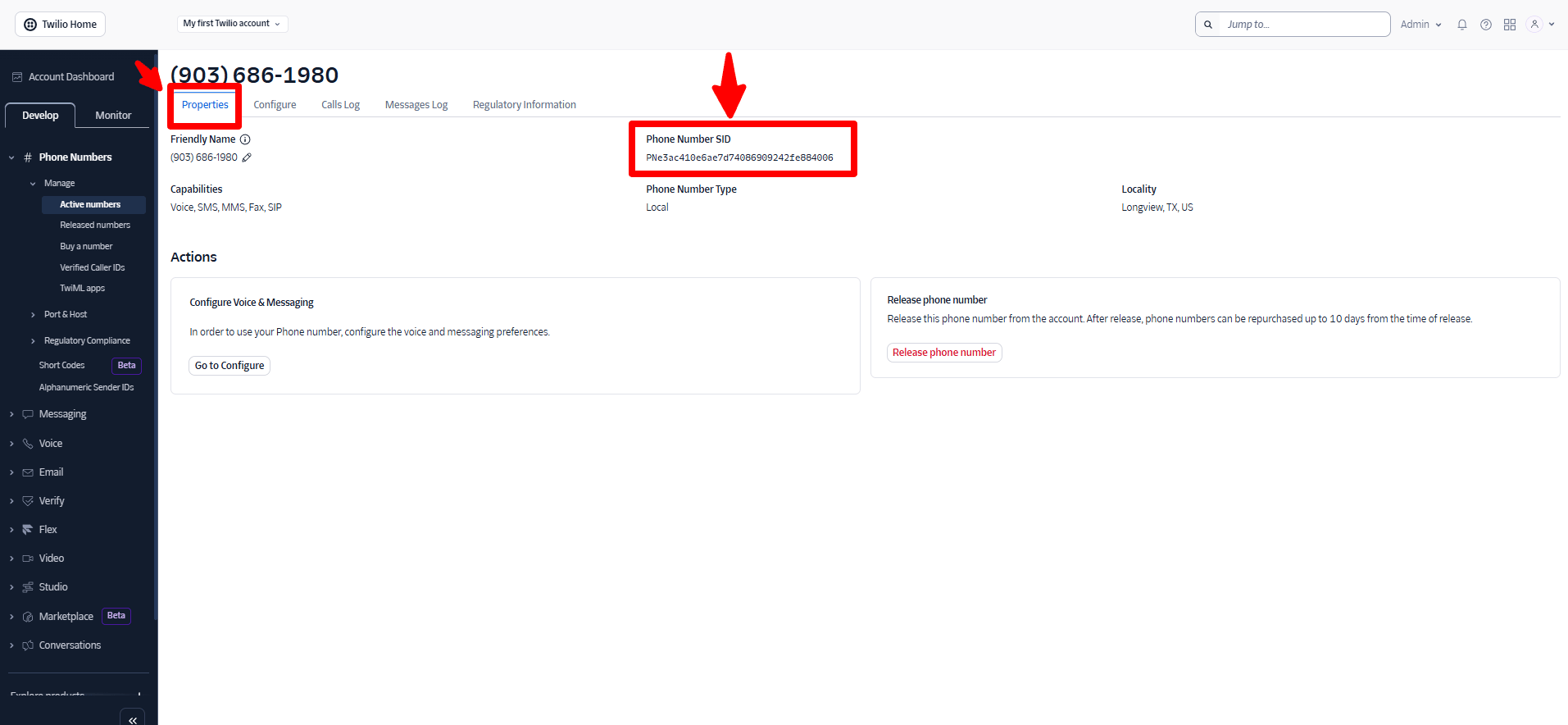Screen dimensions: 1568x725
Task: Expand the Port & Host section
Action: (x=33, y=315)
